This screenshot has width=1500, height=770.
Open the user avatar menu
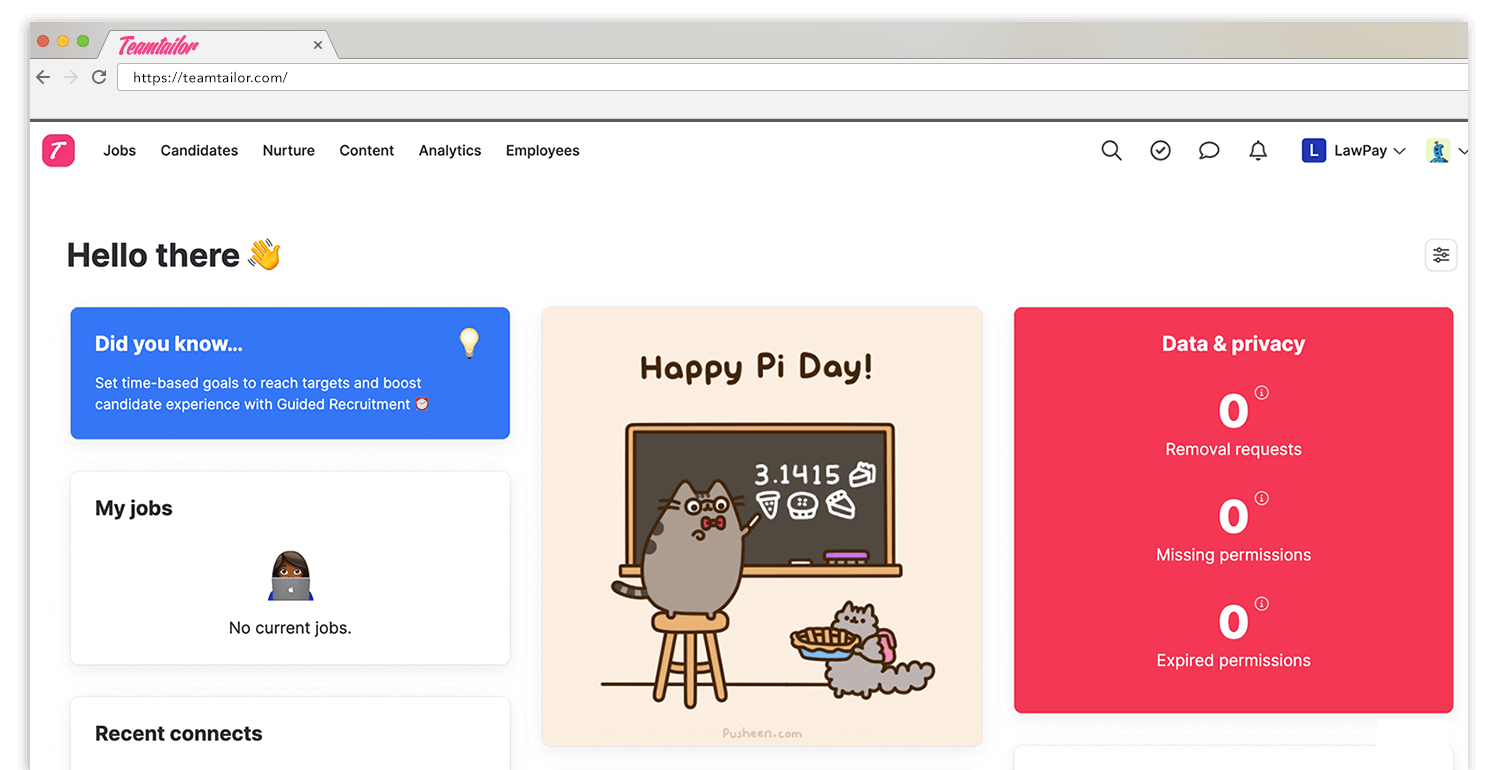pos(1445,151)
